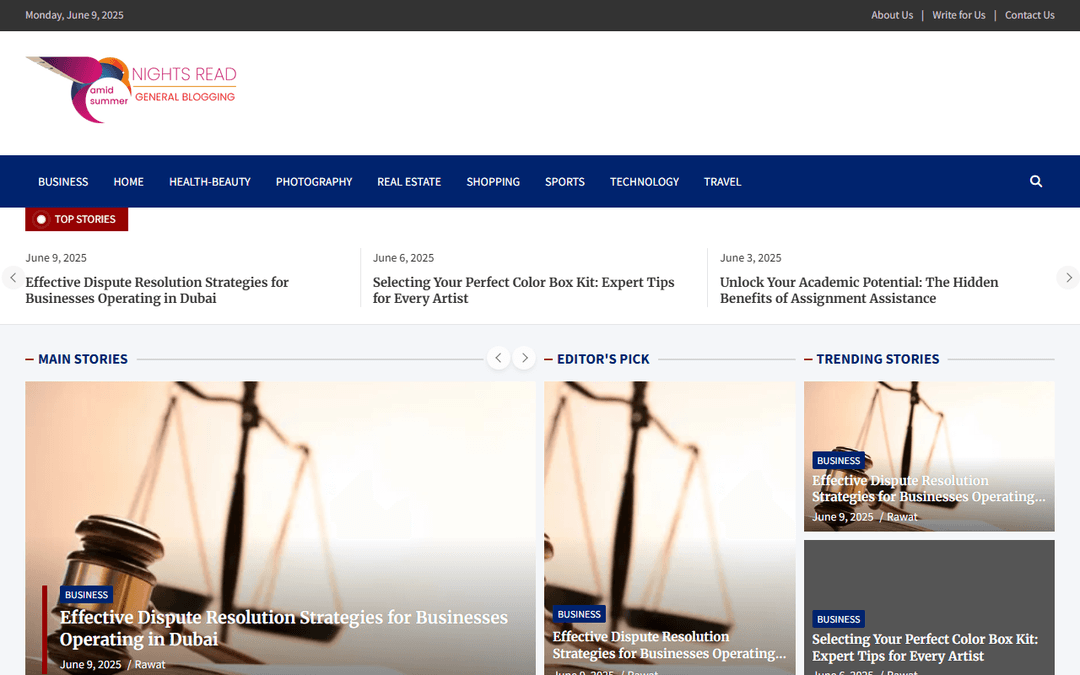This screenshot has height=675, width=1080.
Task: Open first trending story headline
Action: point(928,488)
